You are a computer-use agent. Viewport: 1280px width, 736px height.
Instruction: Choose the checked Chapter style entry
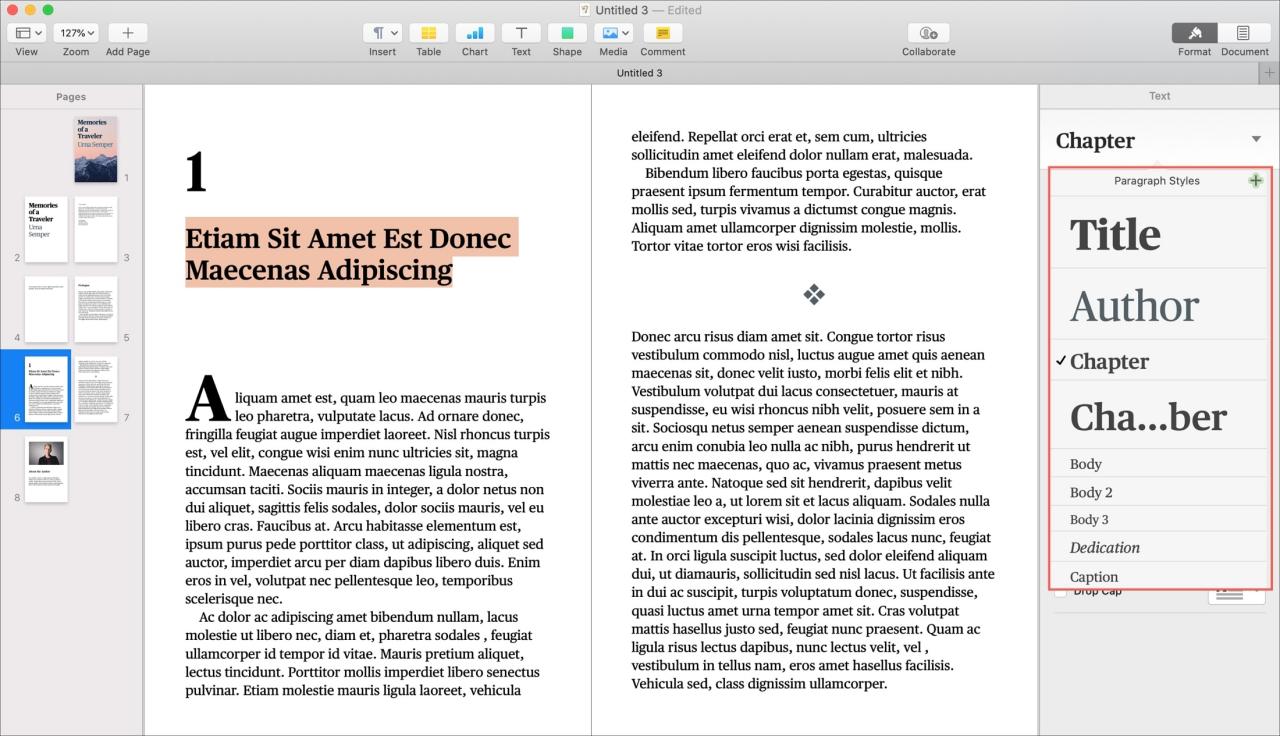[1158, 362]
